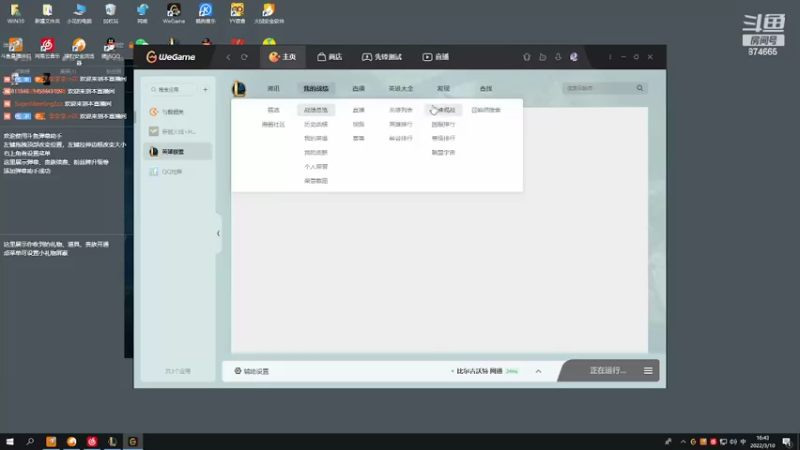800x450 pixels.
Task: Open the 发现 menu tab
Action: (443, 88)
